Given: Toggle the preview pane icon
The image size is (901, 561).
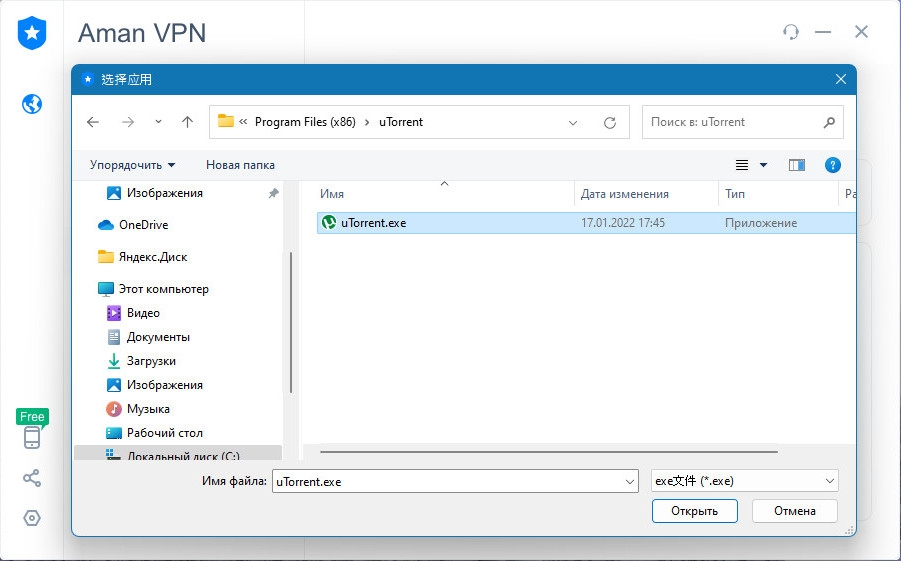Looking at the screenshot, I should pos(796,165).
